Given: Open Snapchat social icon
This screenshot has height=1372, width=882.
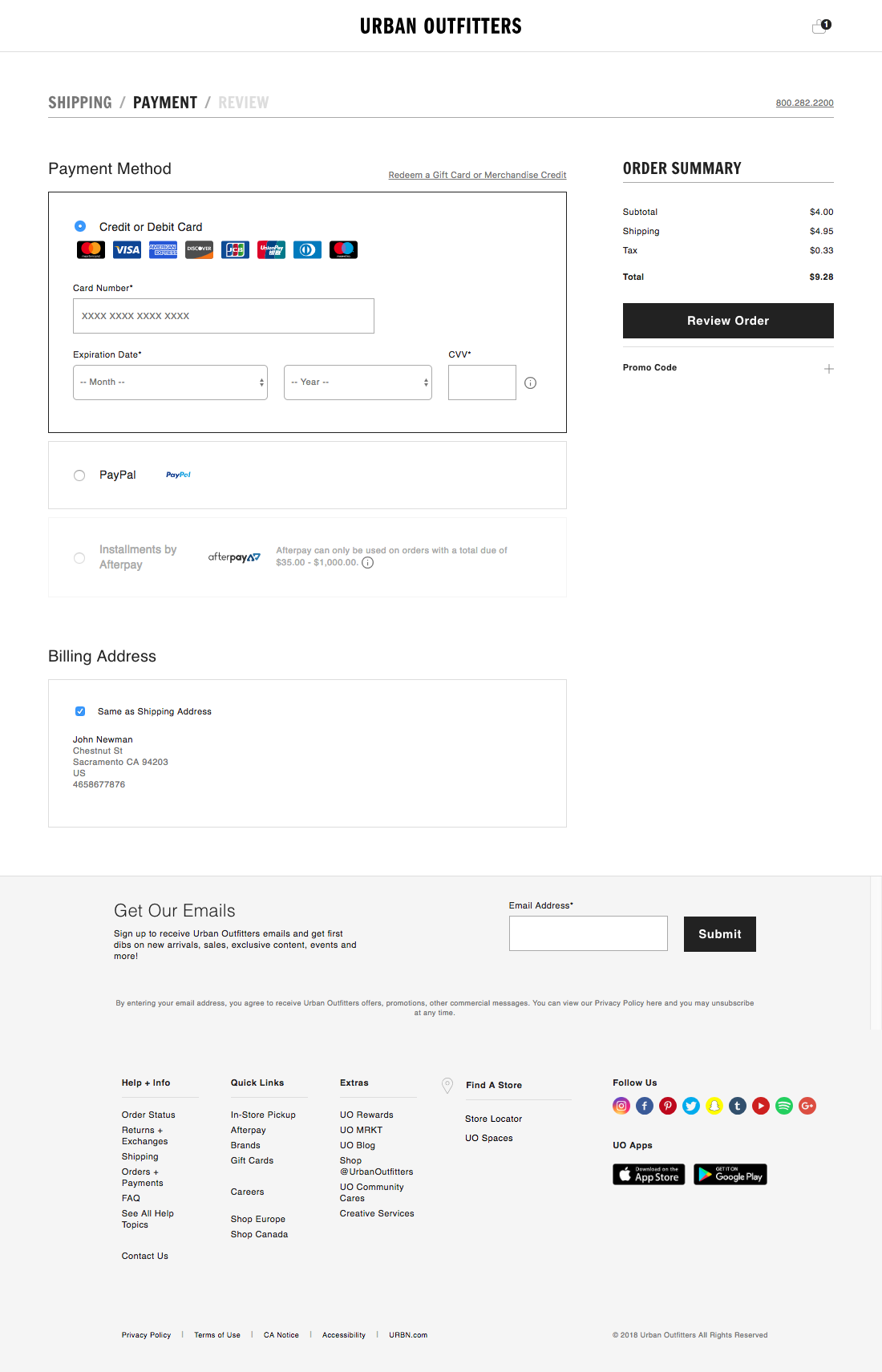Looking at the screenshot, I should (714, 1106).
